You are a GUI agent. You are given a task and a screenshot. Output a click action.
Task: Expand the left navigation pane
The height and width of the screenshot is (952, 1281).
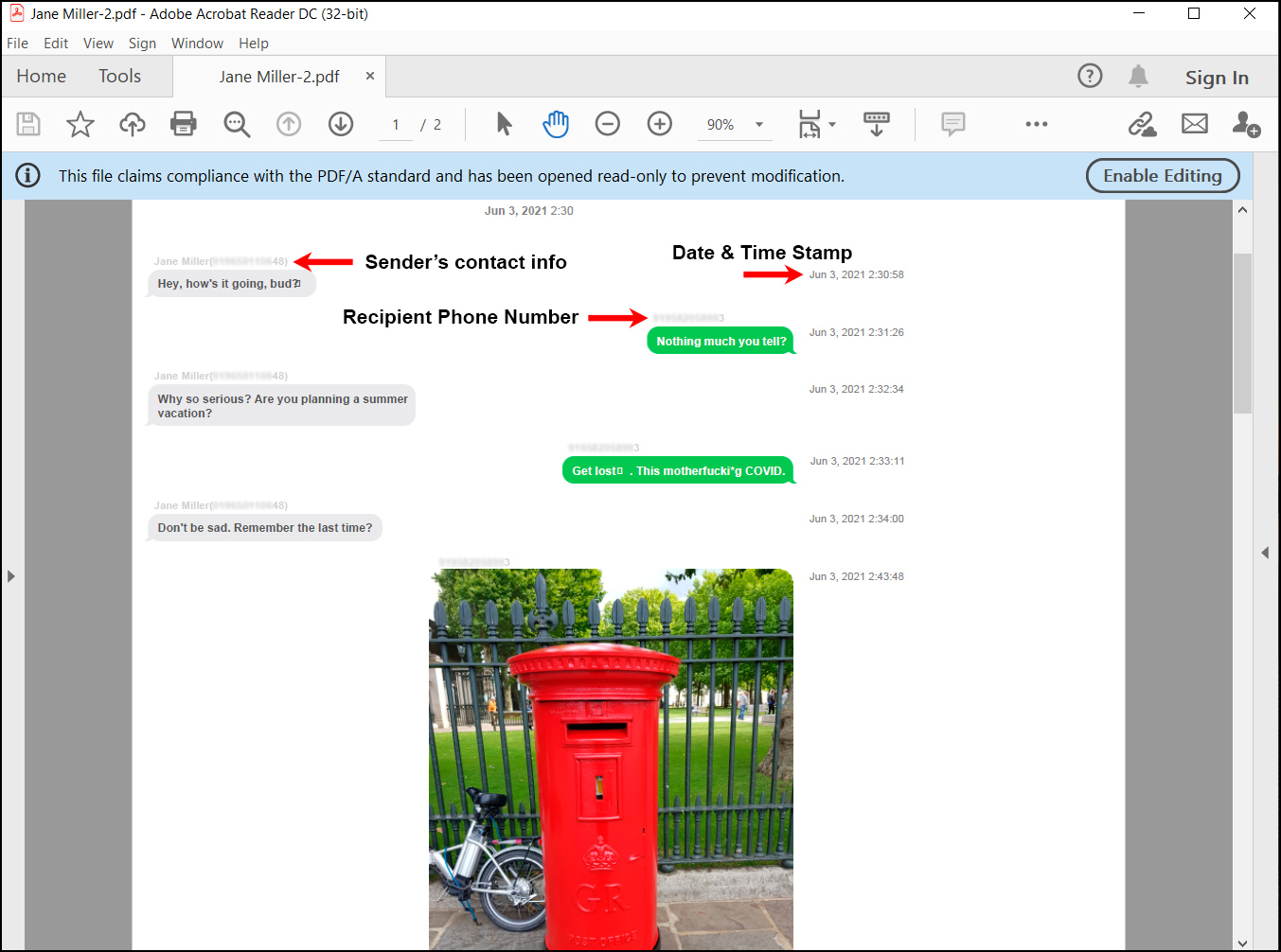click(x=11, y=575)
